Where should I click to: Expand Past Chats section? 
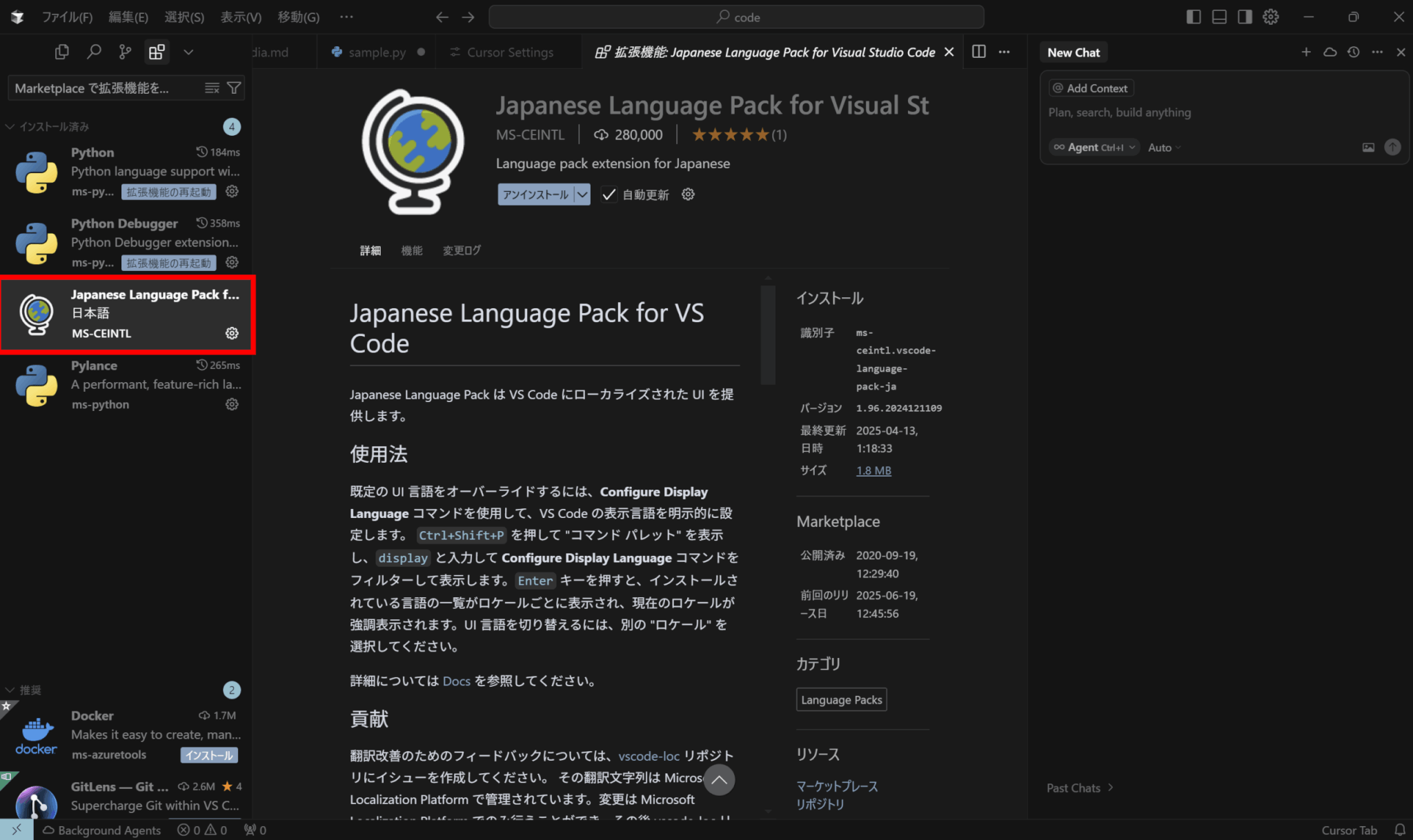point(1080,788)
